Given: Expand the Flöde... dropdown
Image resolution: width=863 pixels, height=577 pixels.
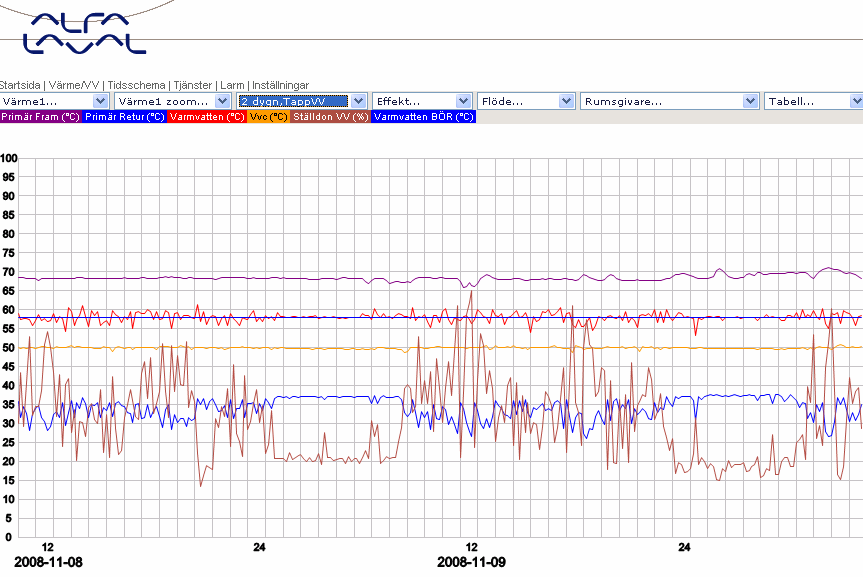Looking at the screenshot, I should (526, 101).
